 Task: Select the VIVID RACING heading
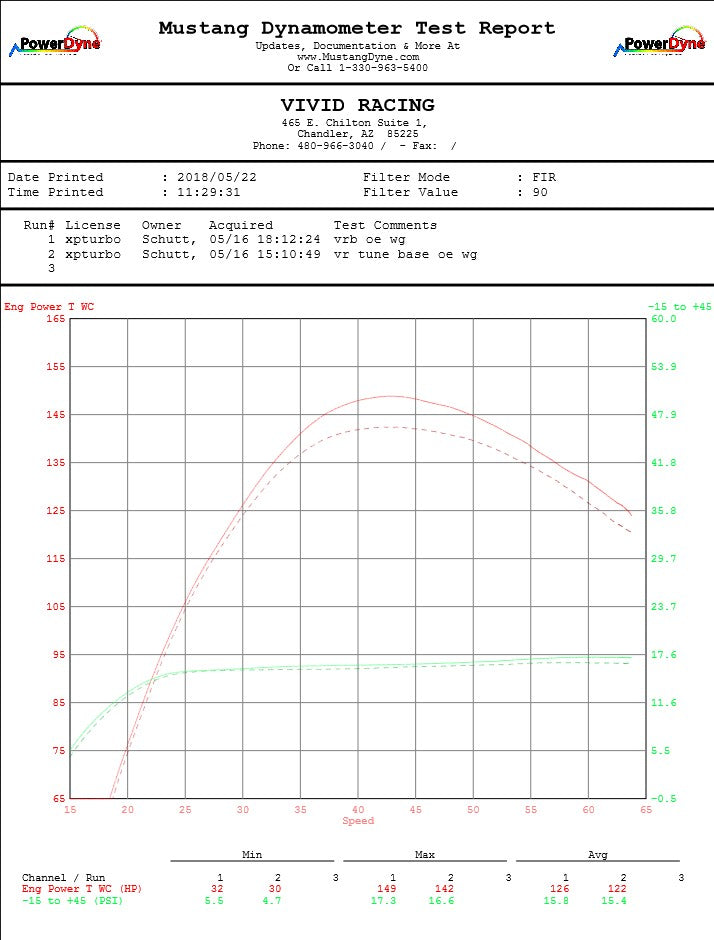pyautogui.click(x=357, y=105)
